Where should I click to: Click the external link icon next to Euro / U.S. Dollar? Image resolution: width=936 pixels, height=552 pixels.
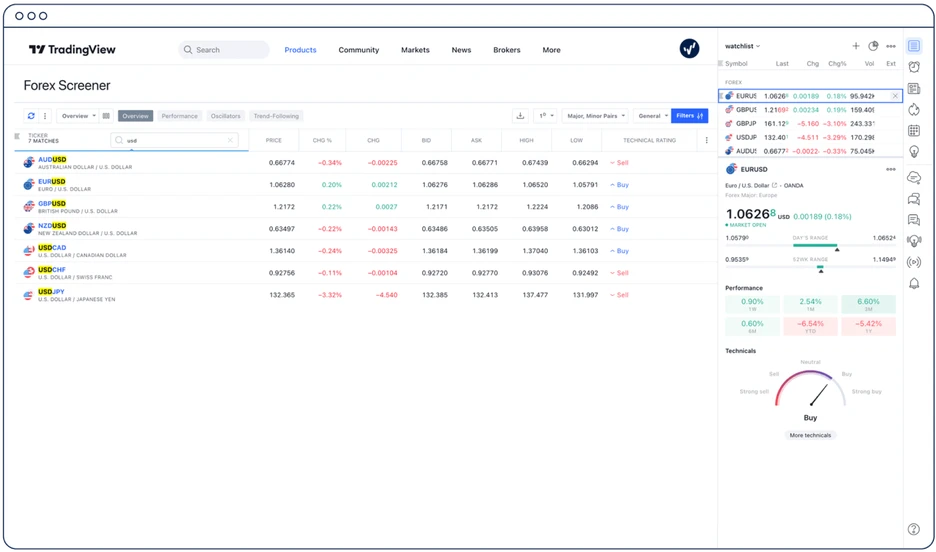point(774,186)
